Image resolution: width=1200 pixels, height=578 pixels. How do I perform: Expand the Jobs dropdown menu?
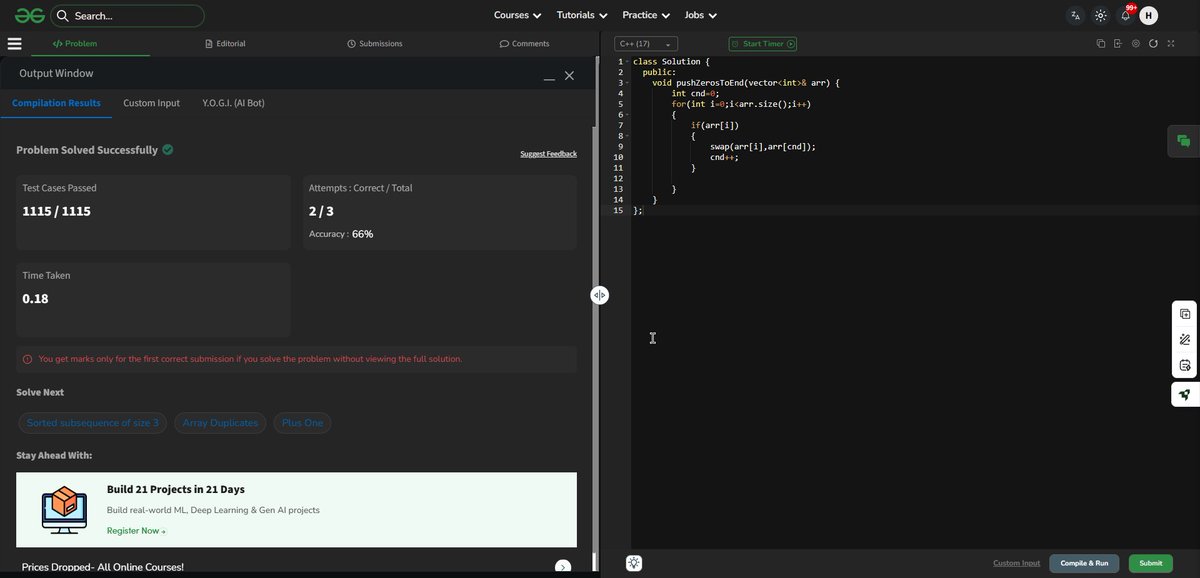701,15
